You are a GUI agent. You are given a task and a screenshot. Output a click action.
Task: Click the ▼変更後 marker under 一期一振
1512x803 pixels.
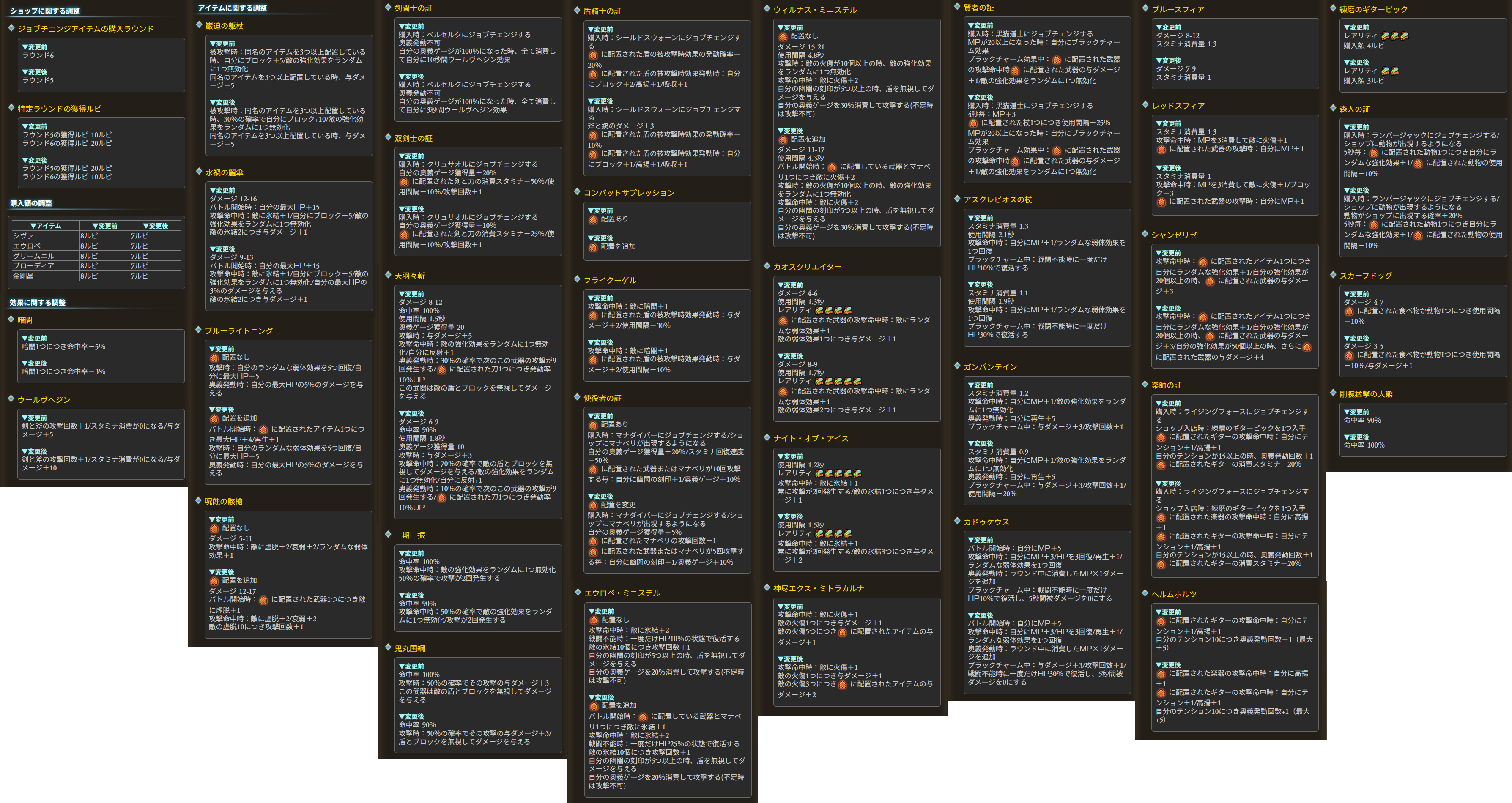click(x=411, y=595)
